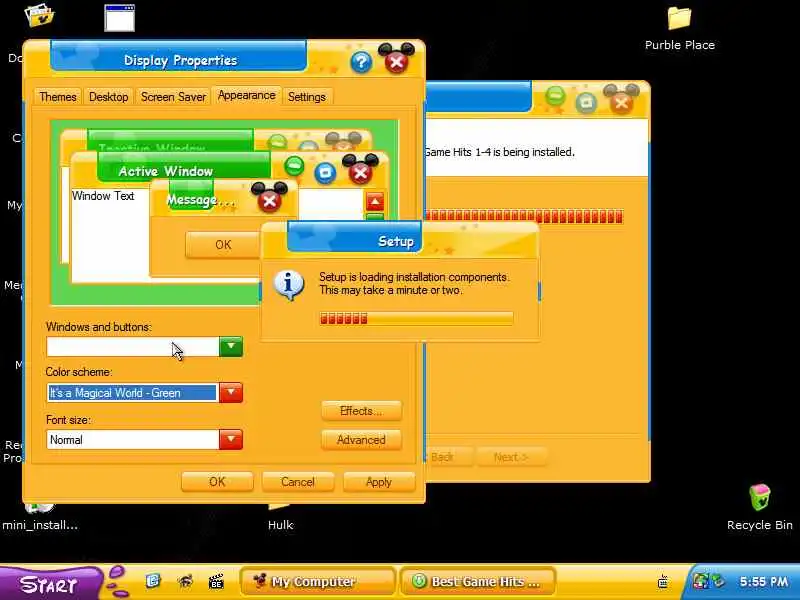The width and height of the screenshot is (800, 600).
Task: Click the Normal font size field
Action: click(133, 440)
